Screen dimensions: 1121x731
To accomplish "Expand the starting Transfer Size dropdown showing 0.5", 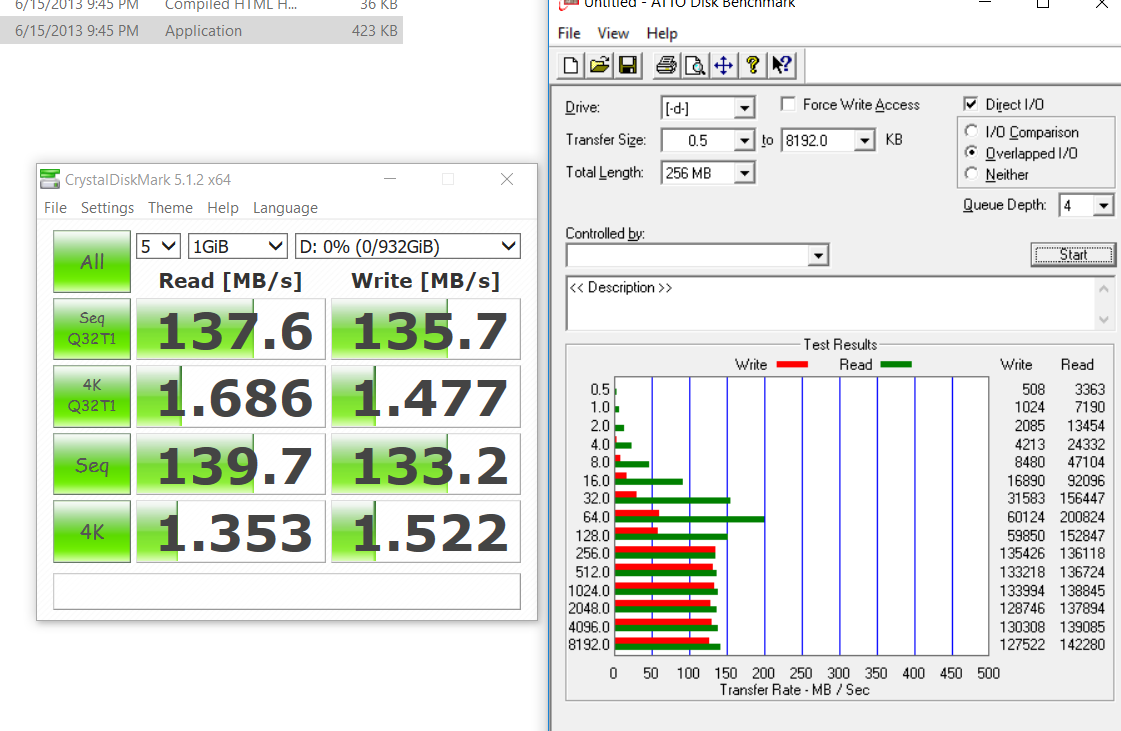I will point(744,140).
